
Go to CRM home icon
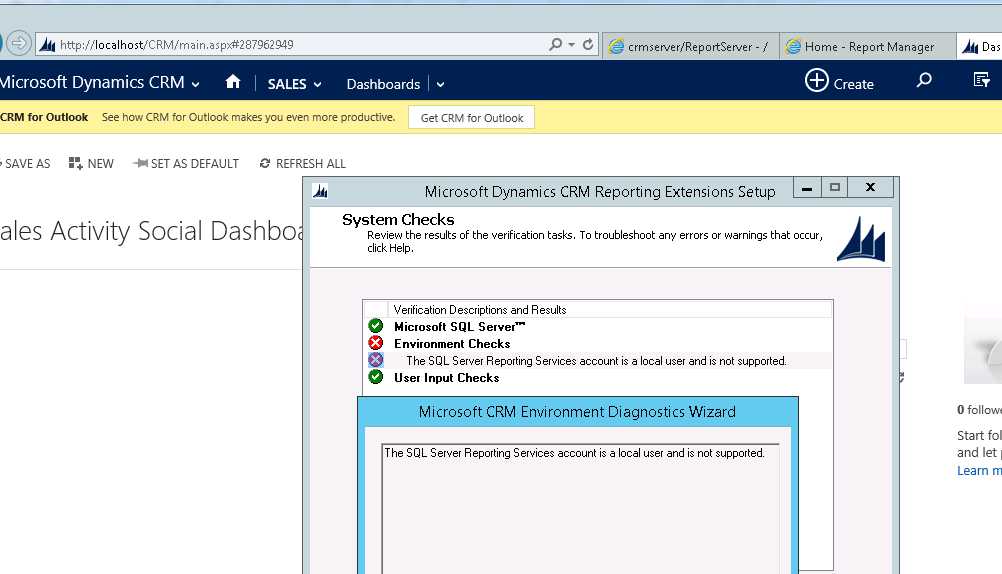(233, 82)
